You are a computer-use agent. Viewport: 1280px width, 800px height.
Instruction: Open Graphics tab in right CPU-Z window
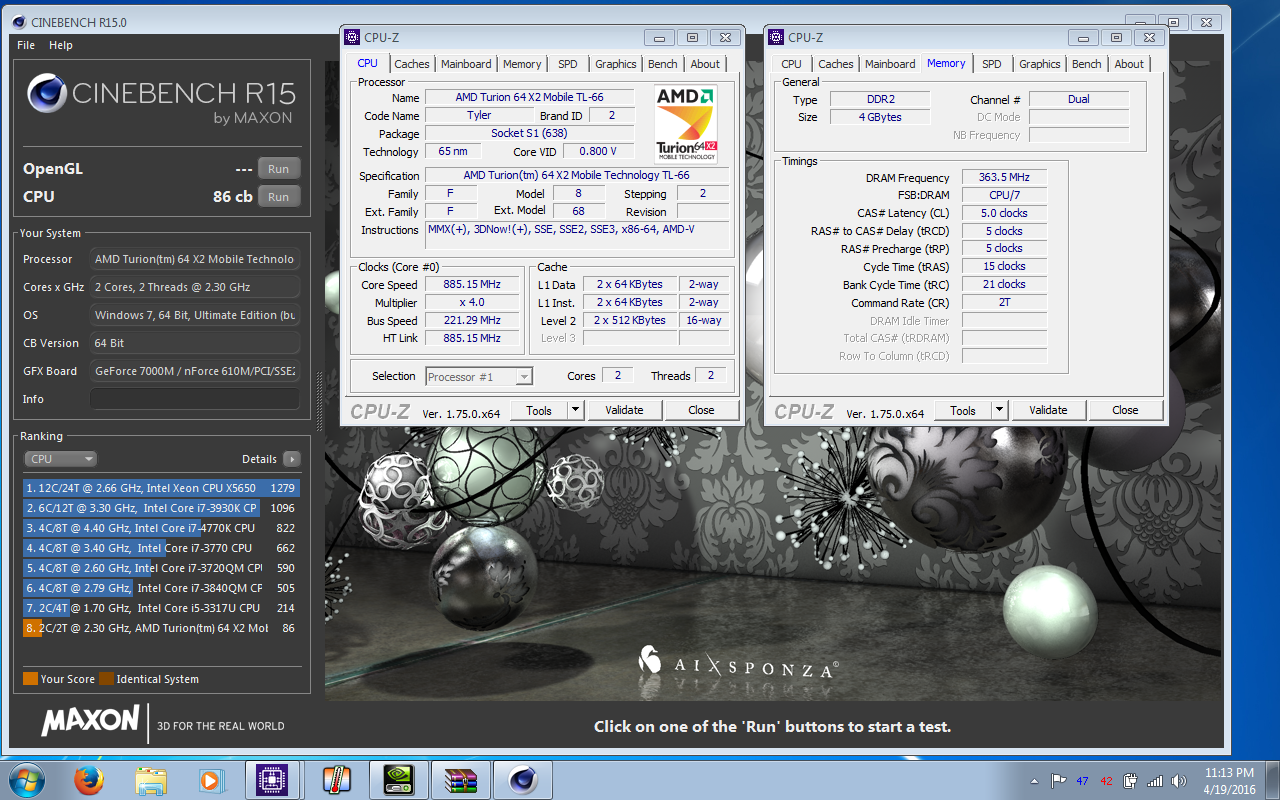[x=1040, y=64]
